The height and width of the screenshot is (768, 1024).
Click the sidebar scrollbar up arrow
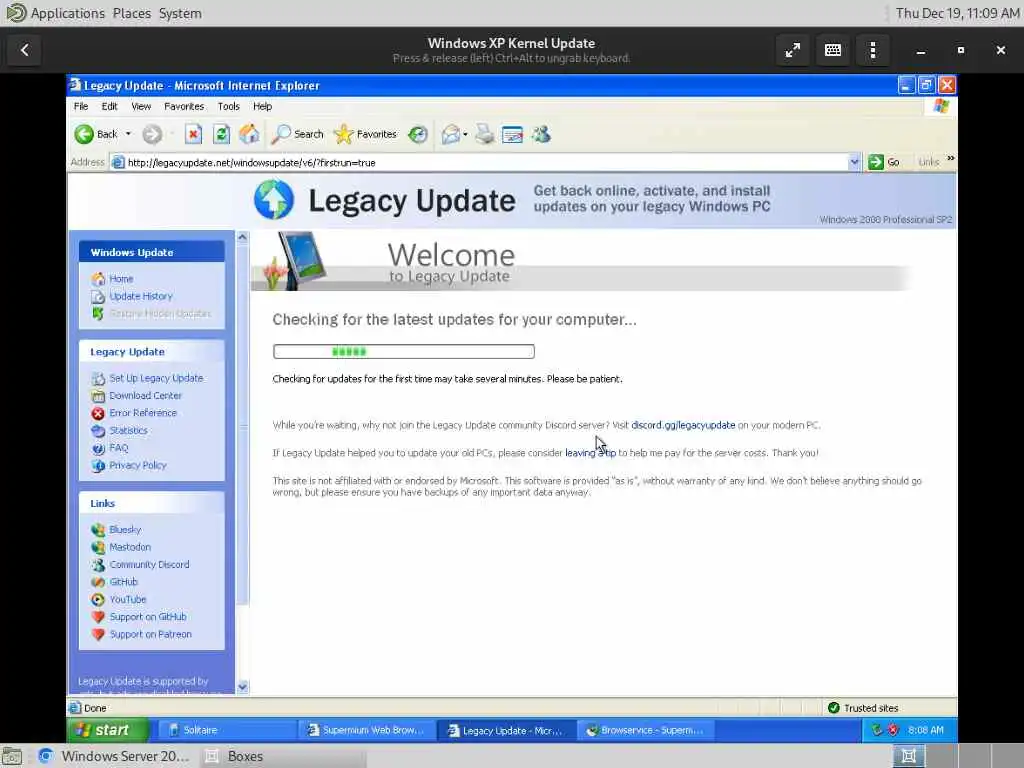242,238
